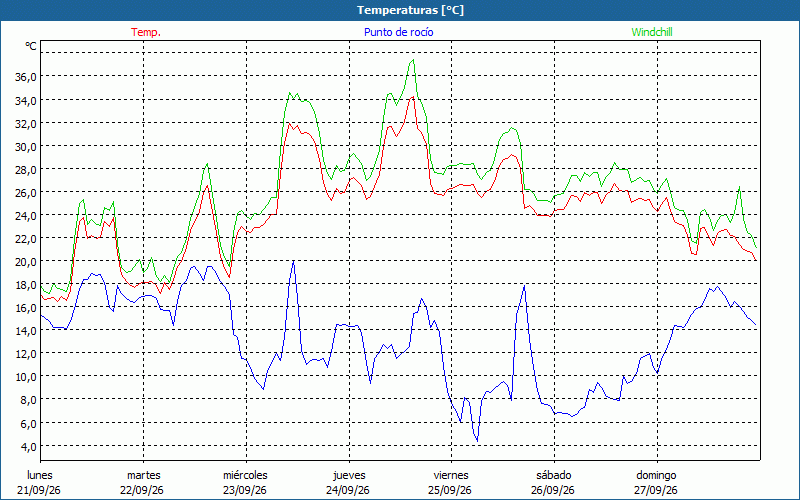Click the viernes day label
Image resolution: width=800 pixels, height=500 pixels.
click(451, 475)
